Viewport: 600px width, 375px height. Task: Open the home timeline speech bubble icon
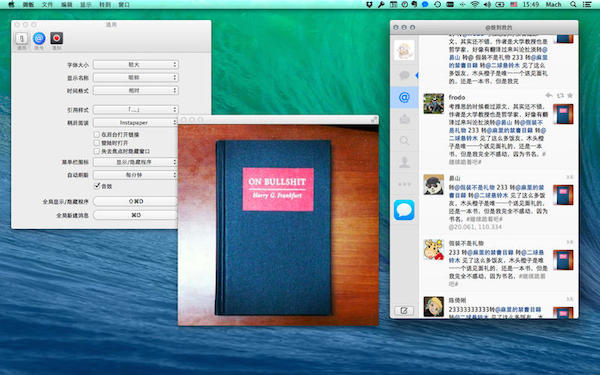coord(404,75)
